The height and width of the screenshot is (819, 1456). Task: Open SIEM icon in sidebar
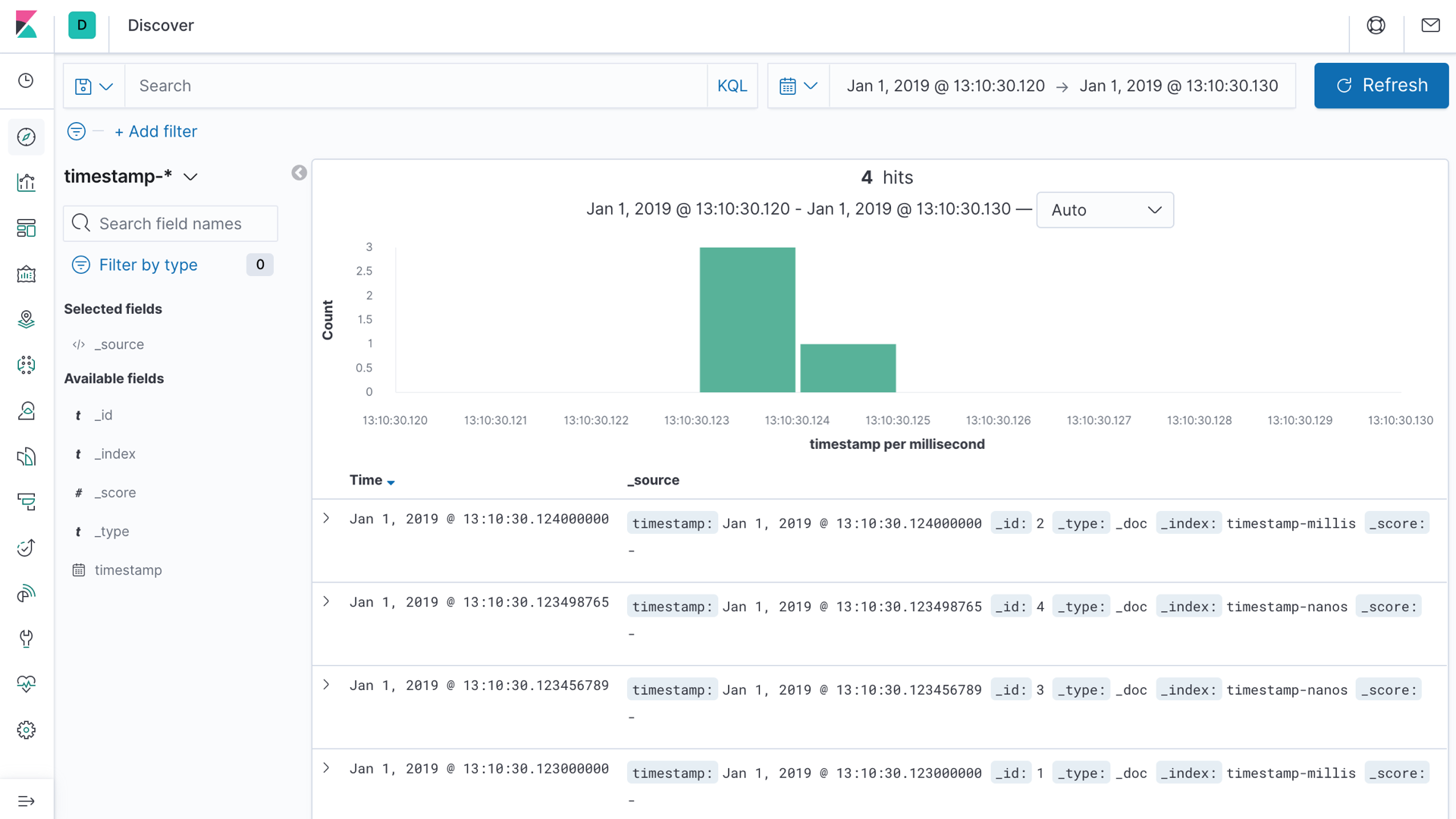click(27, 593)
